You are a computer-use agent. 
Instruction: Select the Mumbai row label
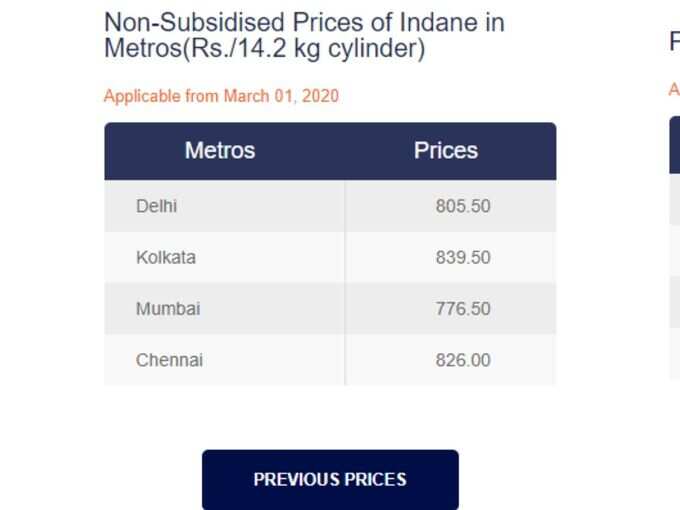(x=168, y=309)
